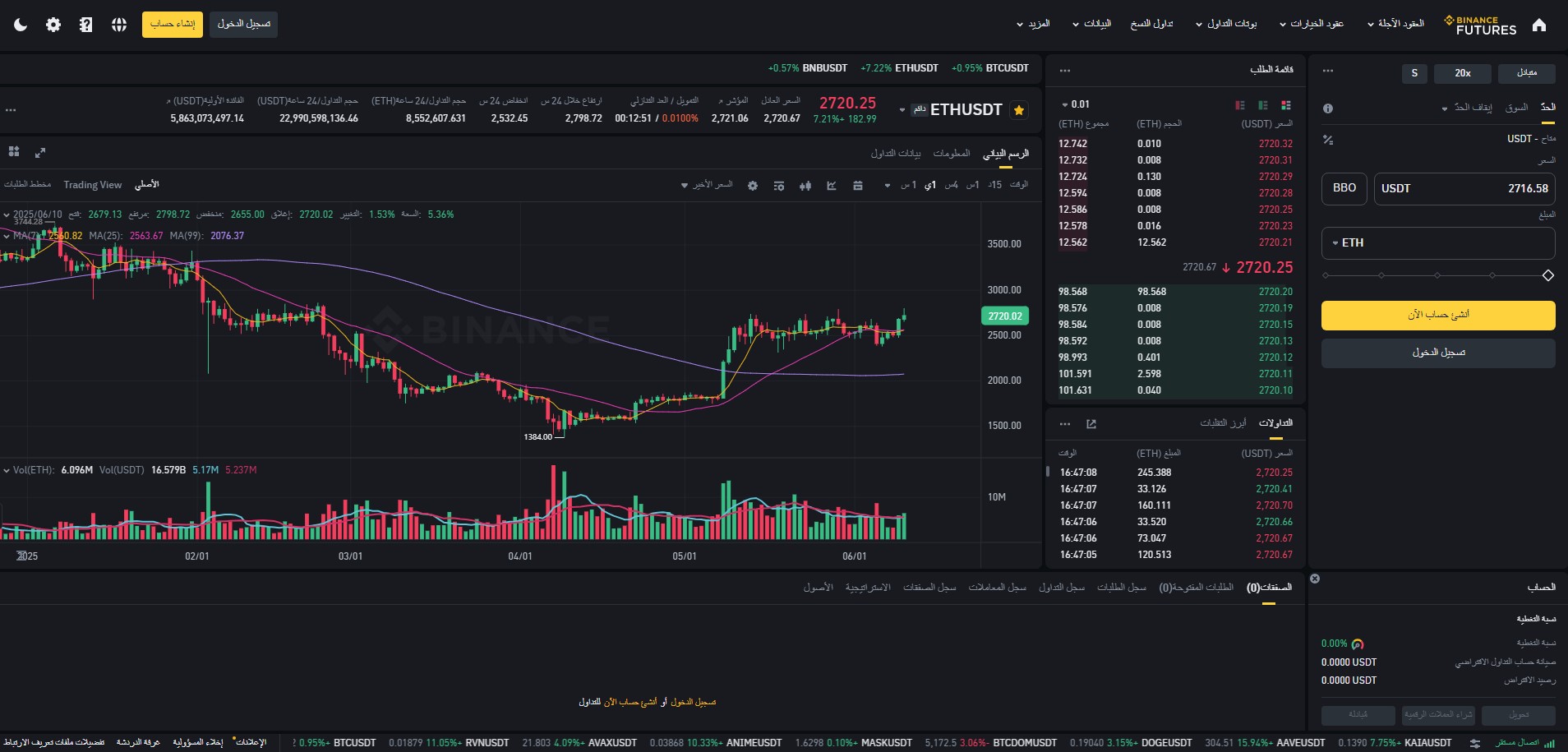
Task: Click the أنشئ حساب الآن yellow button
Action: (1437, 316)
